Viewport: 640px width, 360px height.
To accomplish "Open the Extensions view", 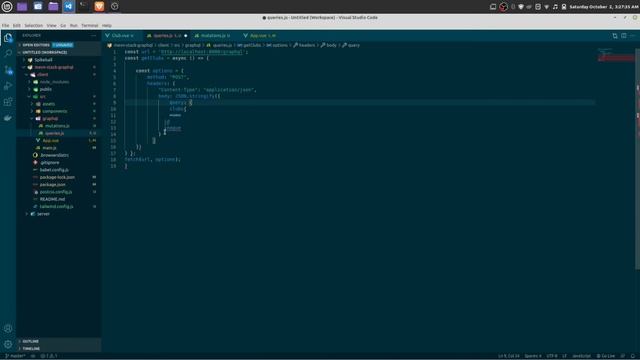I will [x=8, y=102].
